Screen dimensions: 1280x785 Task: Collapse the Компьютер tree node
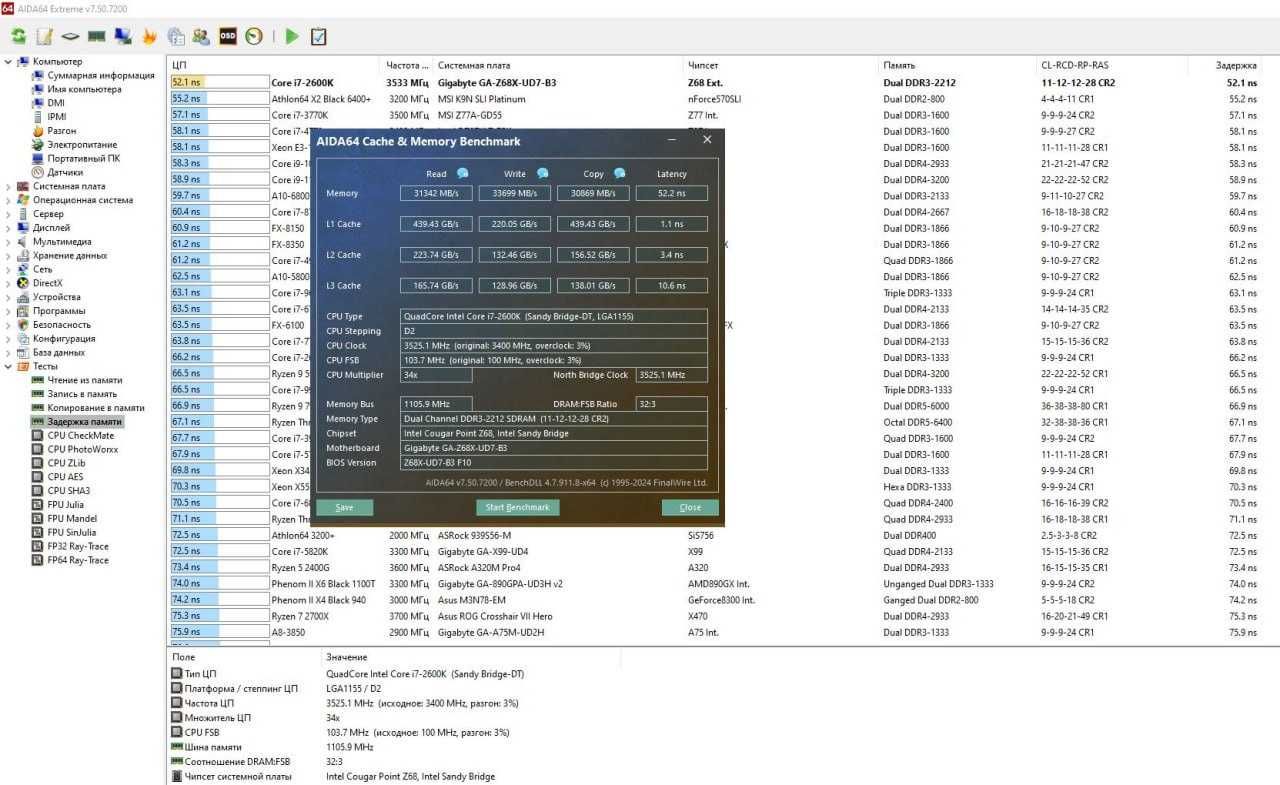(x=9, y=62)
